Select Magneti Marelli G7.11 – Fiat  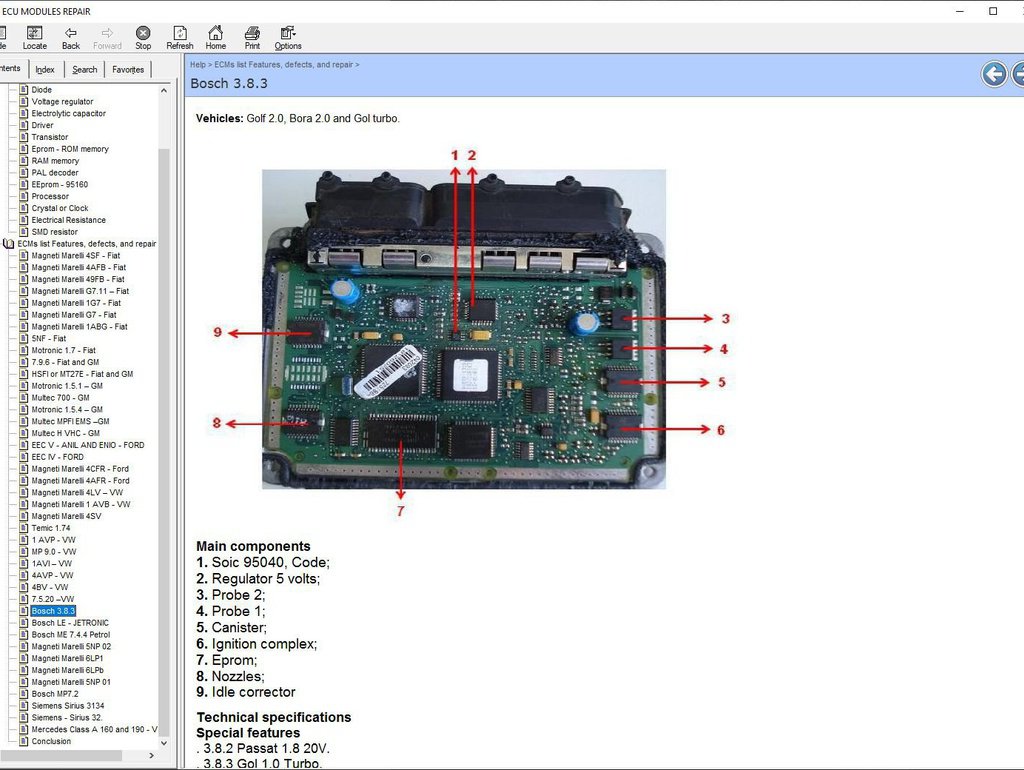point(80,291)
